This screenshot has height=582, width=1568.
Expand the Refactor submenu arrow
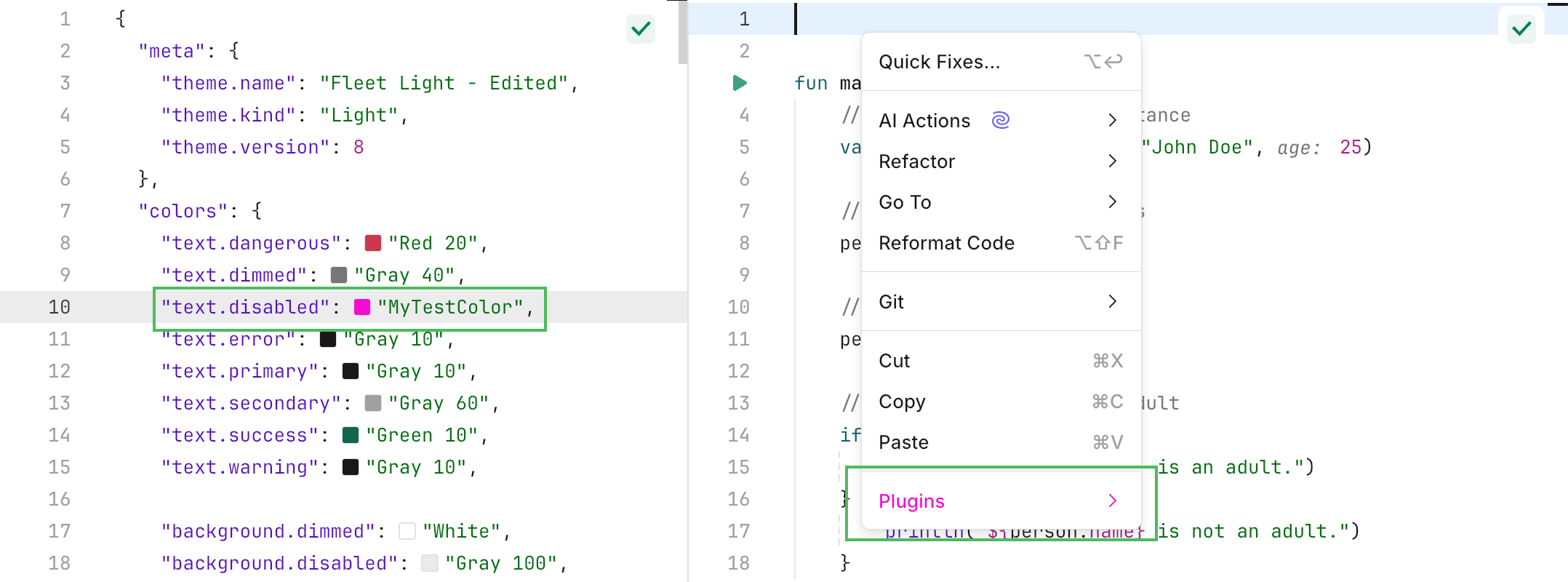[x=1112, y=161]
